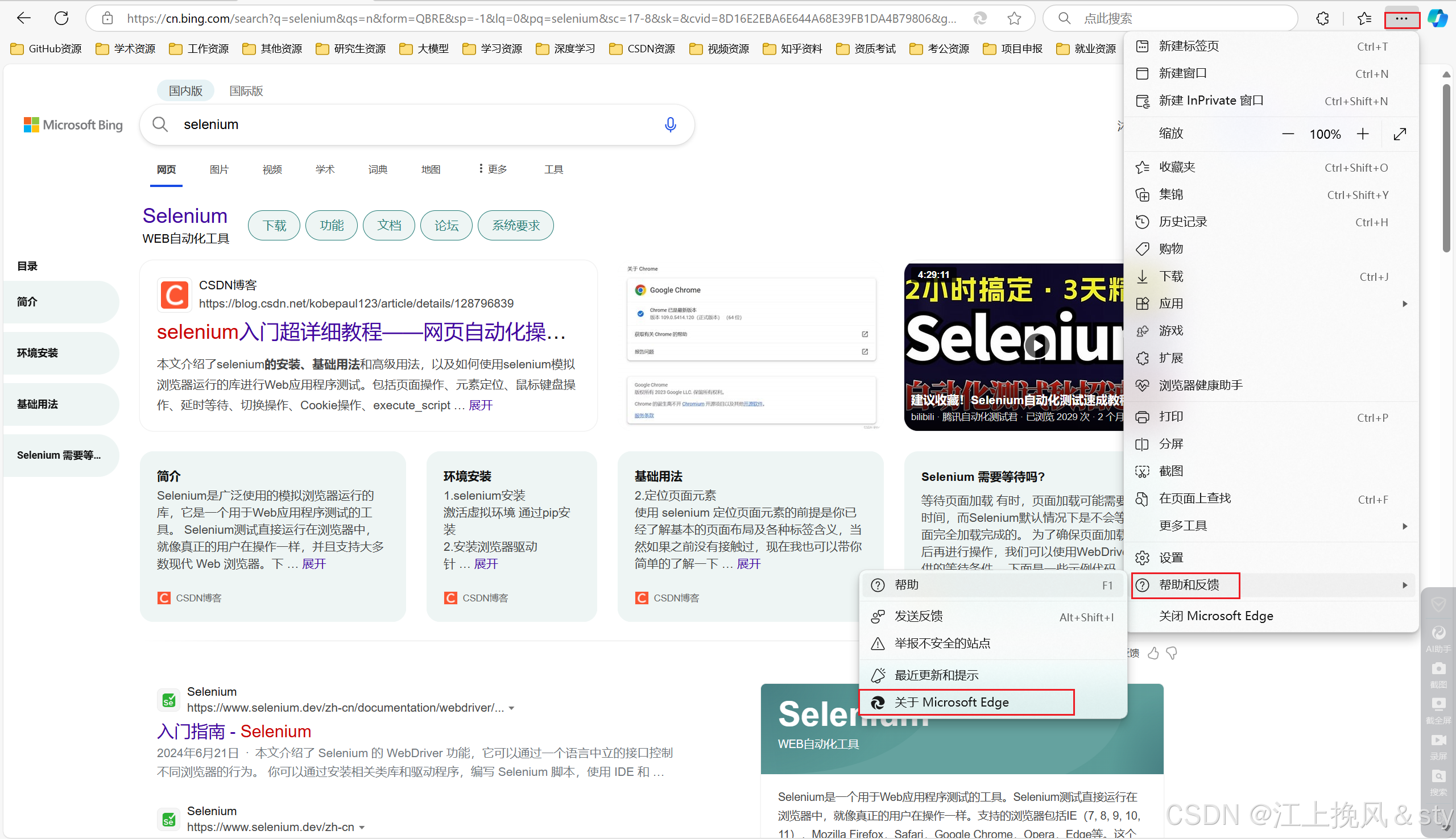This screenshot has height=839, width=1456.
Task: Open 入门指南 - Selenium result link
Action: click(x=234, y=731)
